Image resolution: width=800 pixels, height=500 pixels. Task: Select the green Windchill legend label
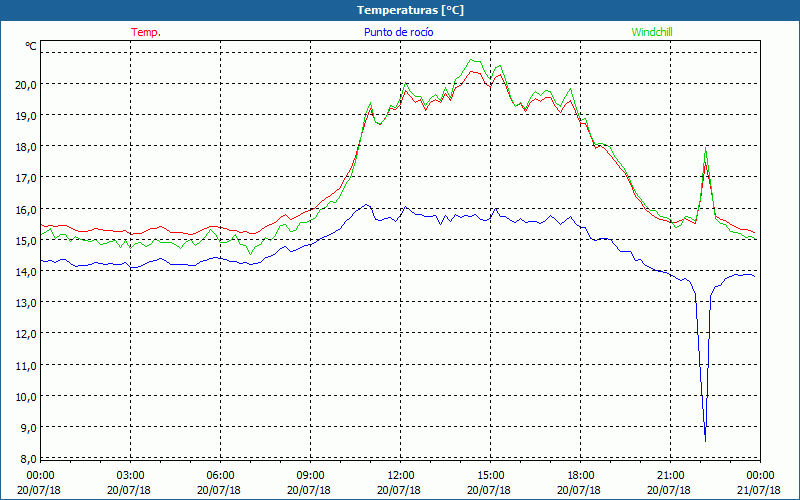click(x=652, y=32)
